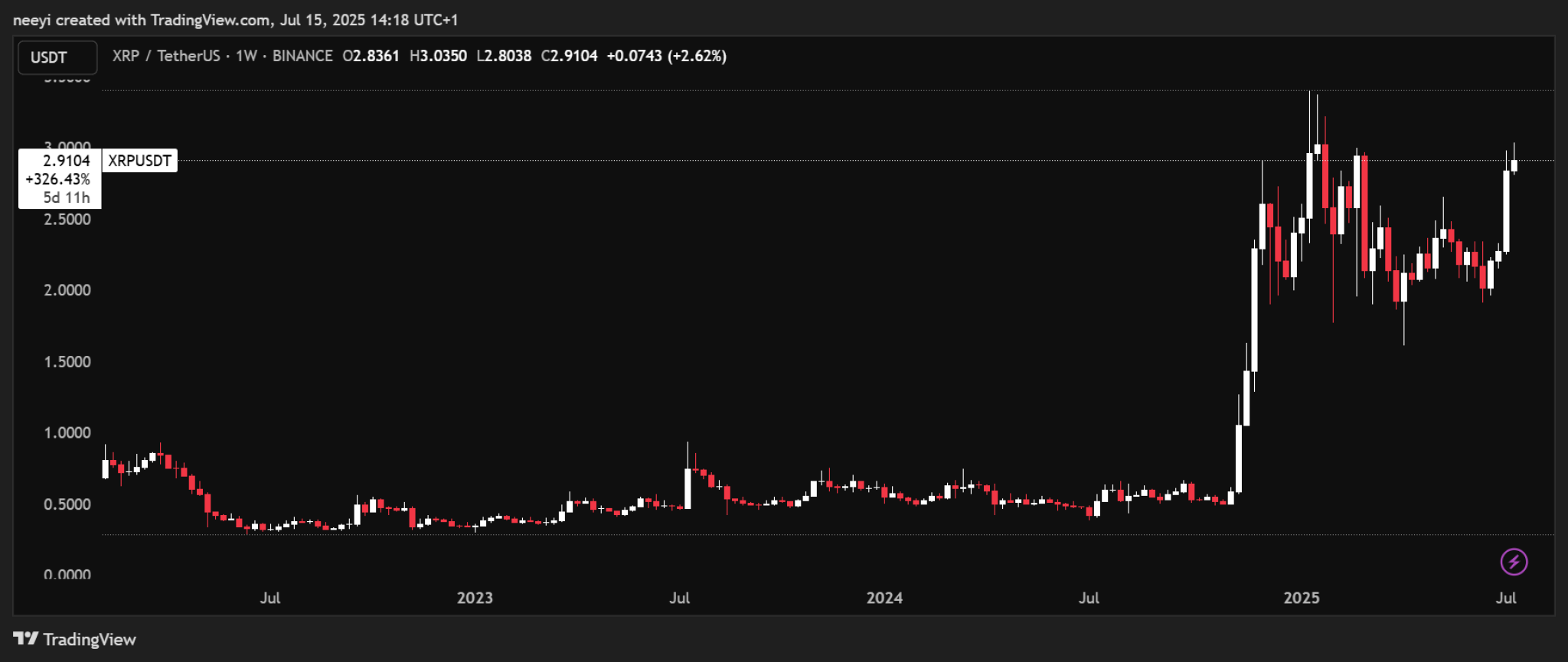Click the 1W interval label

click(x=246, y=56)
